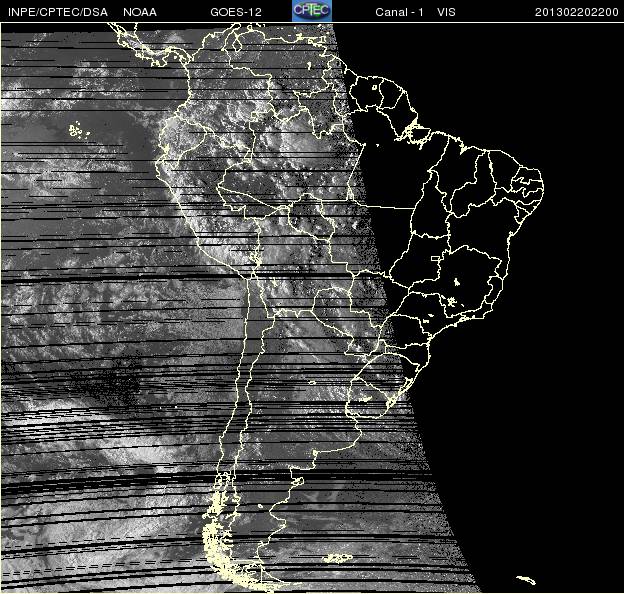This screenshot has height=594, width=624.
Task: Select the INPE/CPTEC/DSA header text
Action: (58, 12)
